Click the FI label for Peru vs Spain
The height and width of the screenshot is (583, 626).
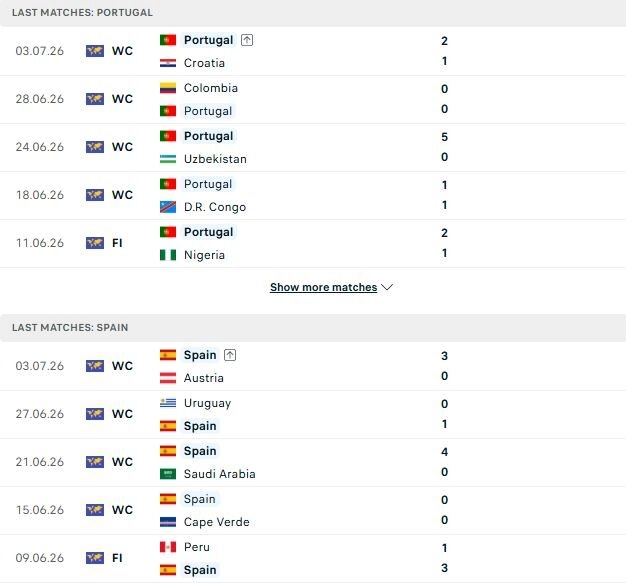(x=117, y=558)
